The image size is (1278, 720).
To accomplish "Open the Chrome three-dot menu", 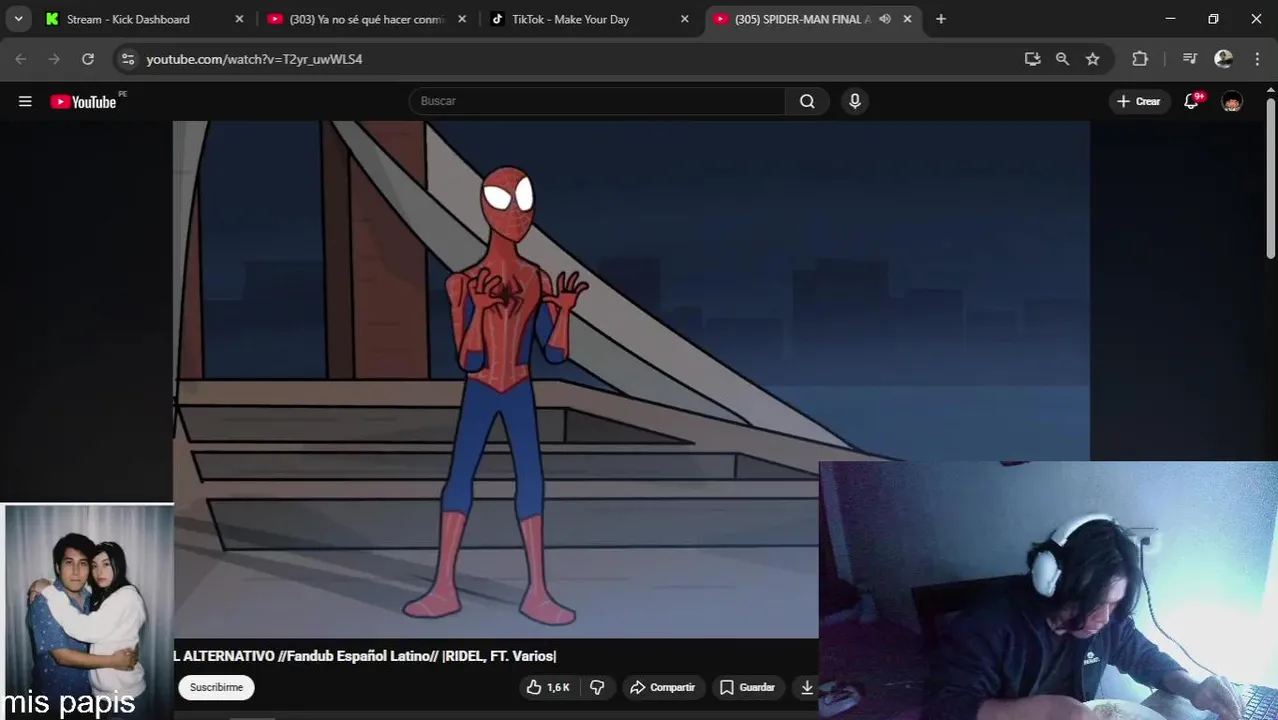I will click(x=1257, y=59).
